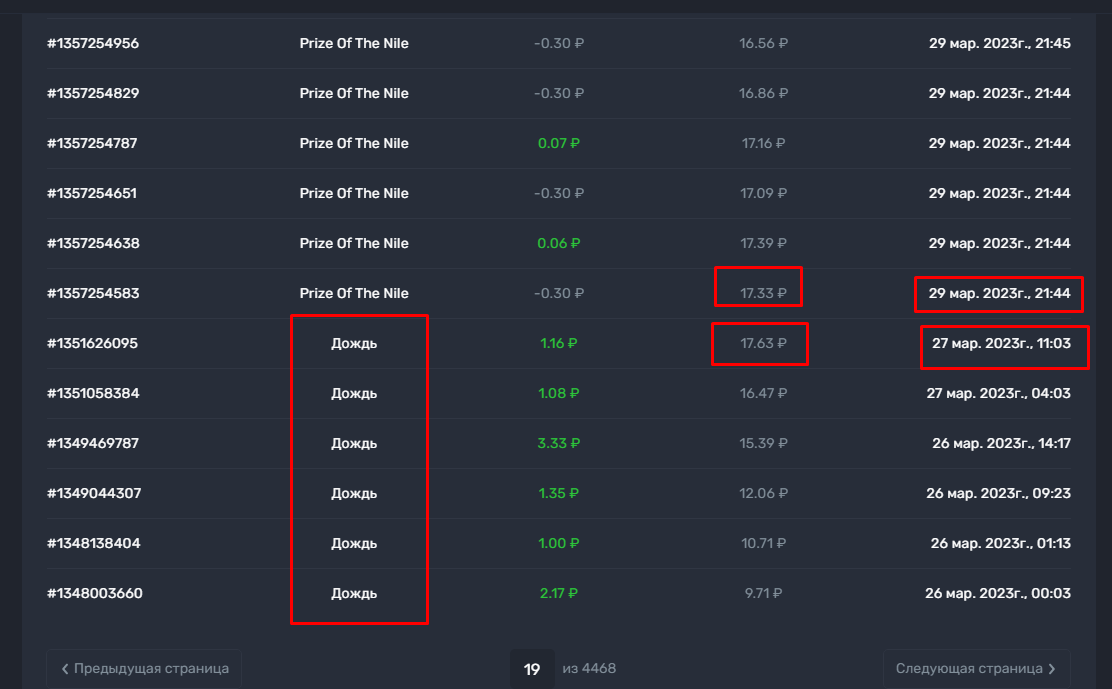
Task: Click the 3.33 ₽ Дождь payout amount
Action: [559, 443]
